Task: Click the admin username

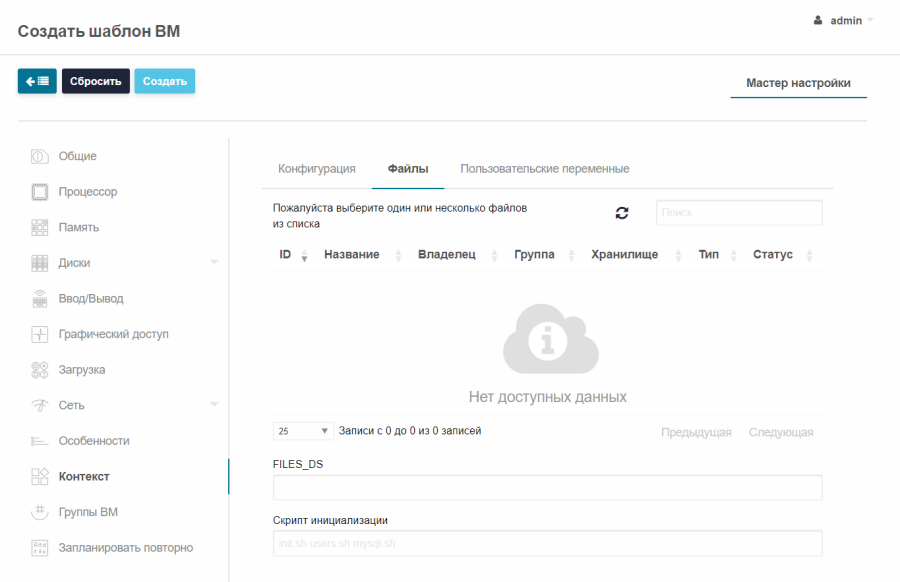Action: 846,21
